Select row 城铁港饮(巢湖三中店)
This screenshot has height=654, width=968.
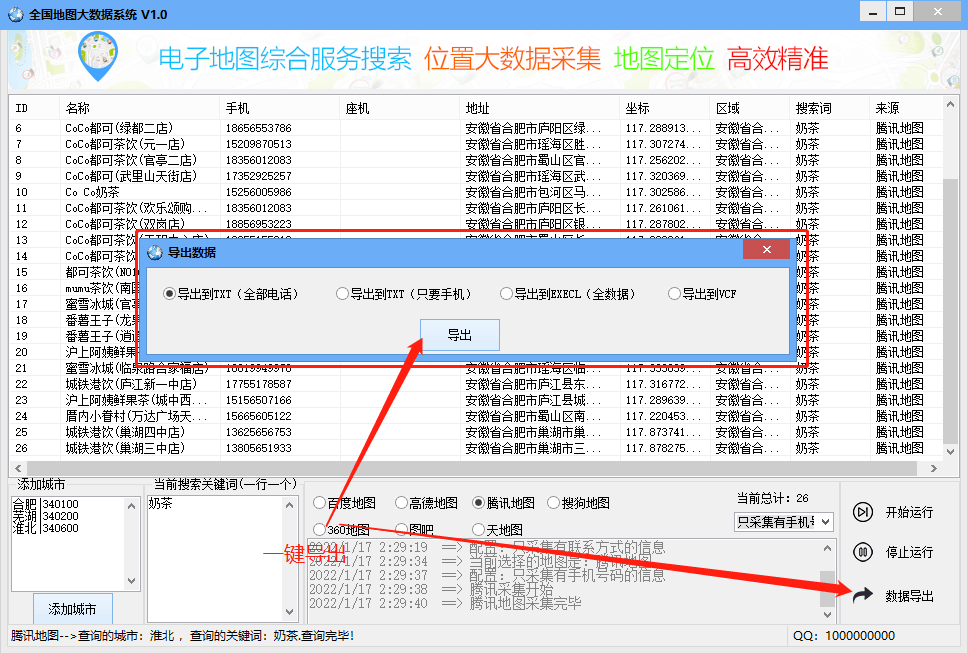click(x=477, y=448)
